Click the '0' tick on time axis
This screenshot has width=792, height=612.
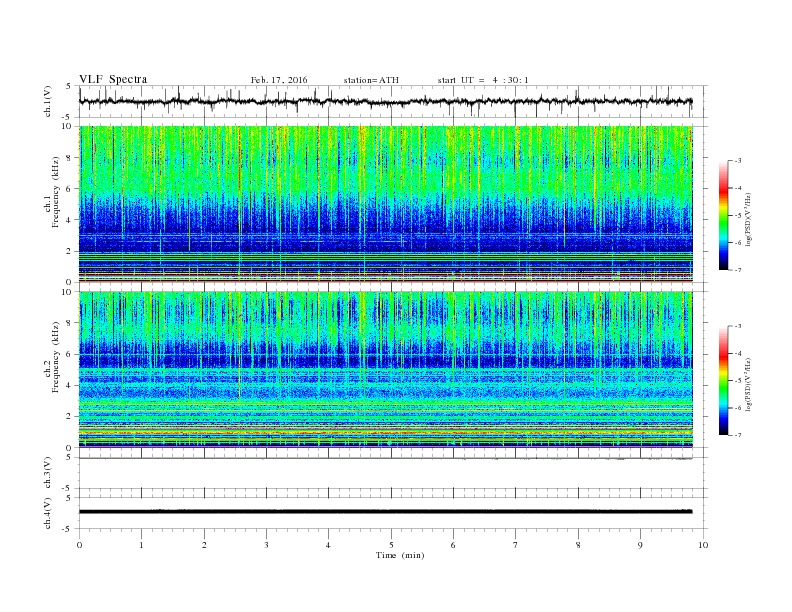[x=79, y=545]
